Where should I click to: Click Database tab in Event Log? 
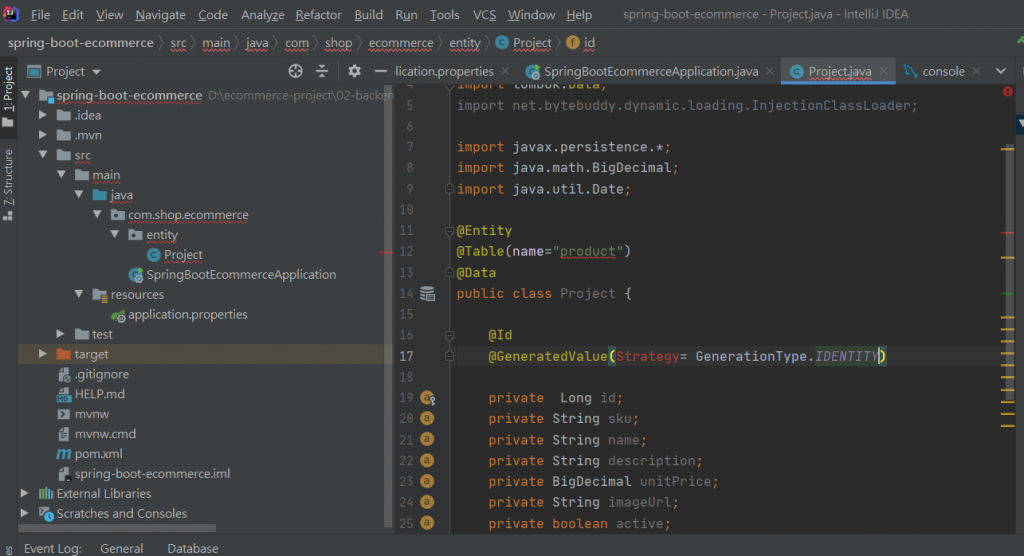coord(192,548)
